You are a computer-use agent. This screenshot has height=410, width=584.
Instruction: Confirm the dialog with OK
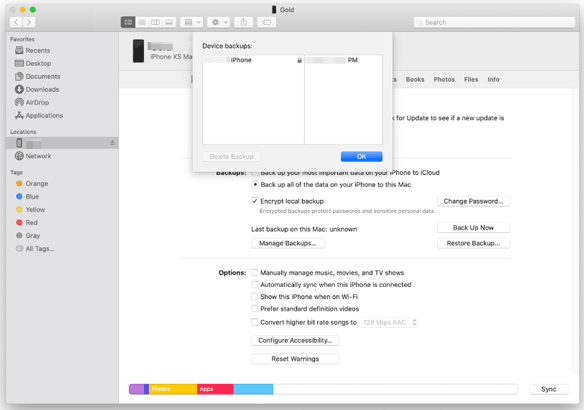click(x=361, y=157)
